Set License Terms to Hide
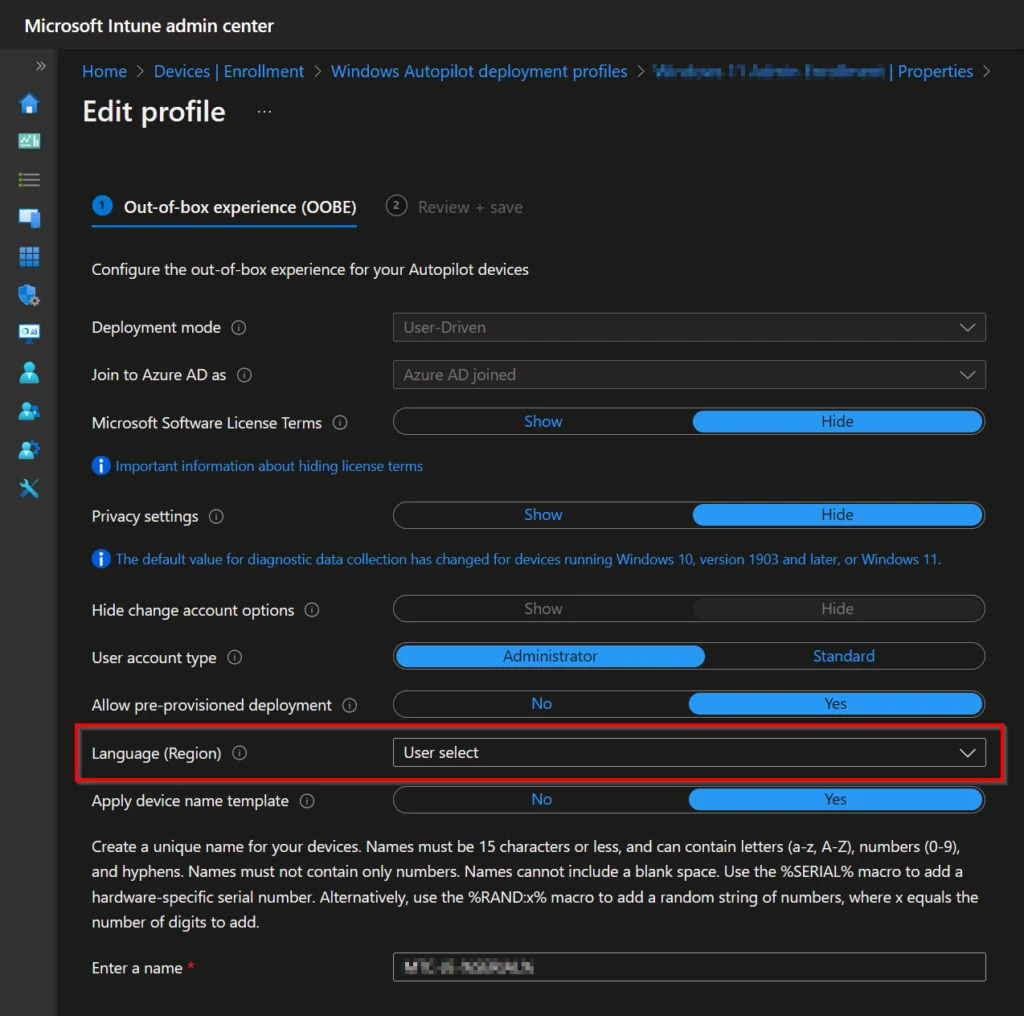Viewport: 1024px width, 1016px height. 837,422
